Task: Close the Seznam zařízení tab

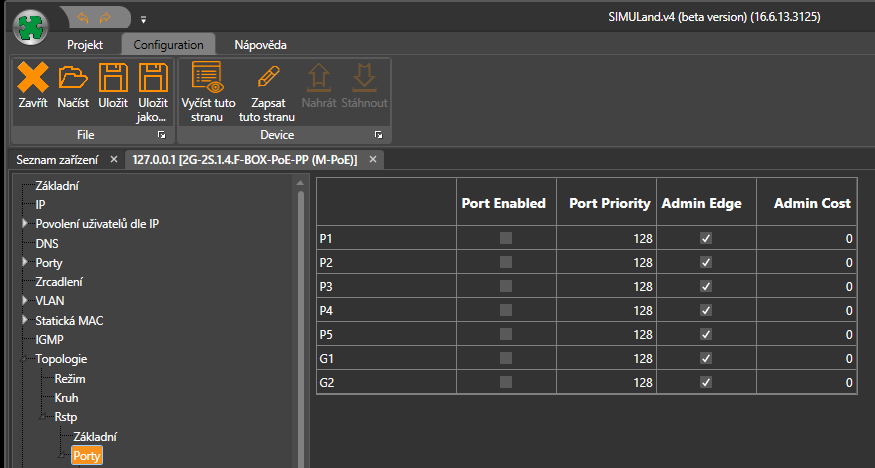Action: (114, 160)
